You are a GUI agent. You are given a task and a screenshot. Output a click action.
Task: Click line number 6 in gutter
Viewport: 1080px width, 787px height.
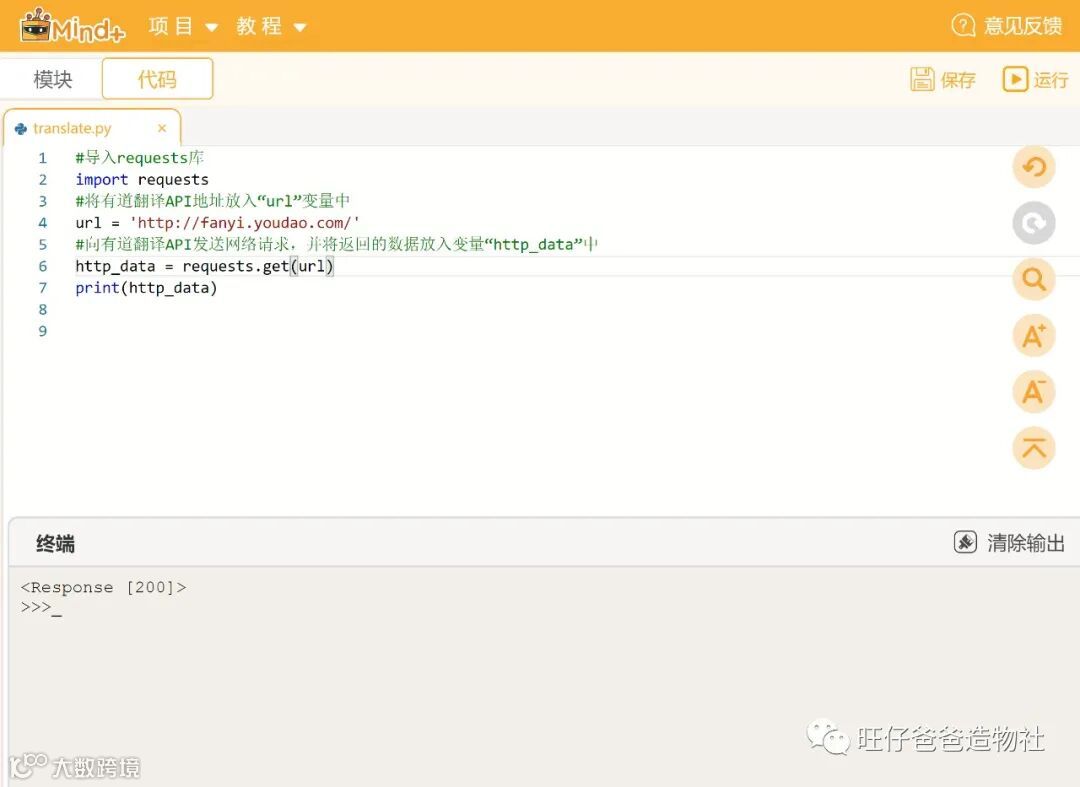43,266
